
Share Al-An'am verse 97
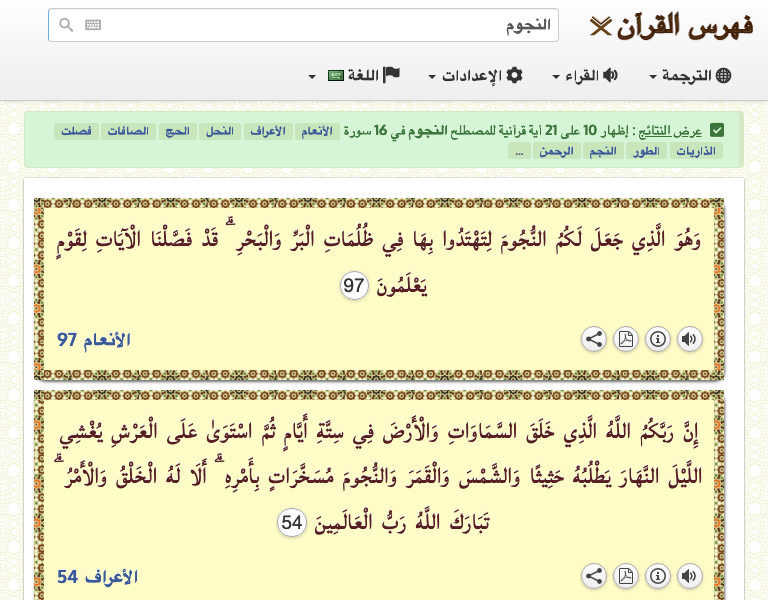(x=594, y=339)
